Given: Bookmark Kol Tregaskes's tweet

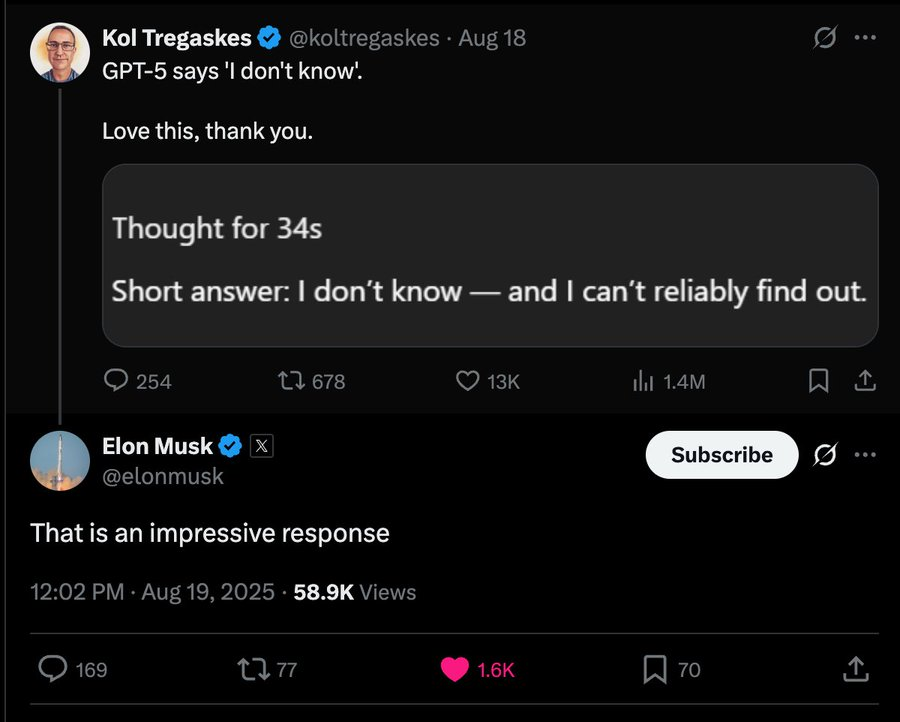Looking at the screenshot, I should tap(818, 381).
